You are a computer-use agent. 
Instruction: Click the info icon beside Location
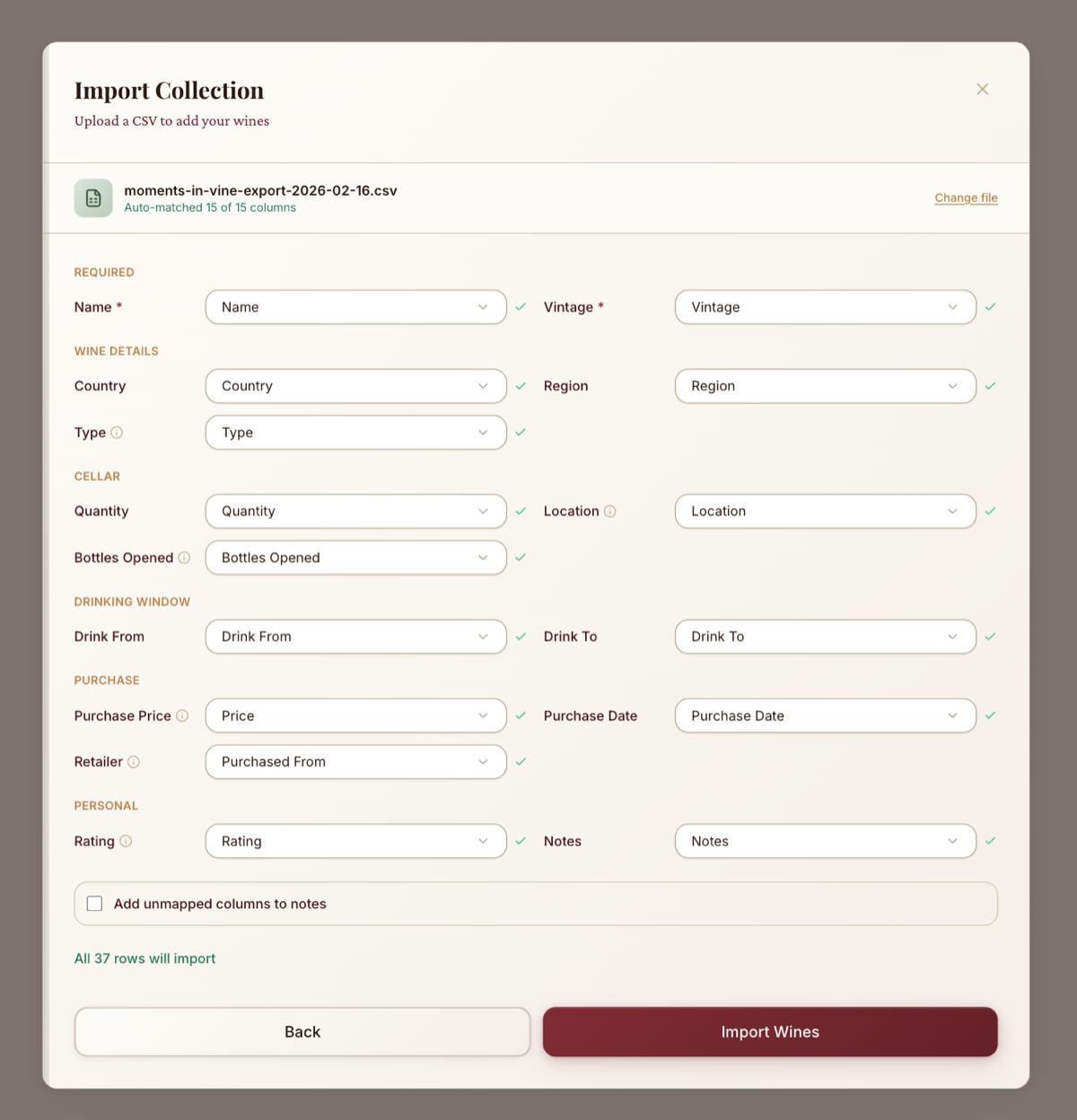pyautogui.click(x=610, y=511)
